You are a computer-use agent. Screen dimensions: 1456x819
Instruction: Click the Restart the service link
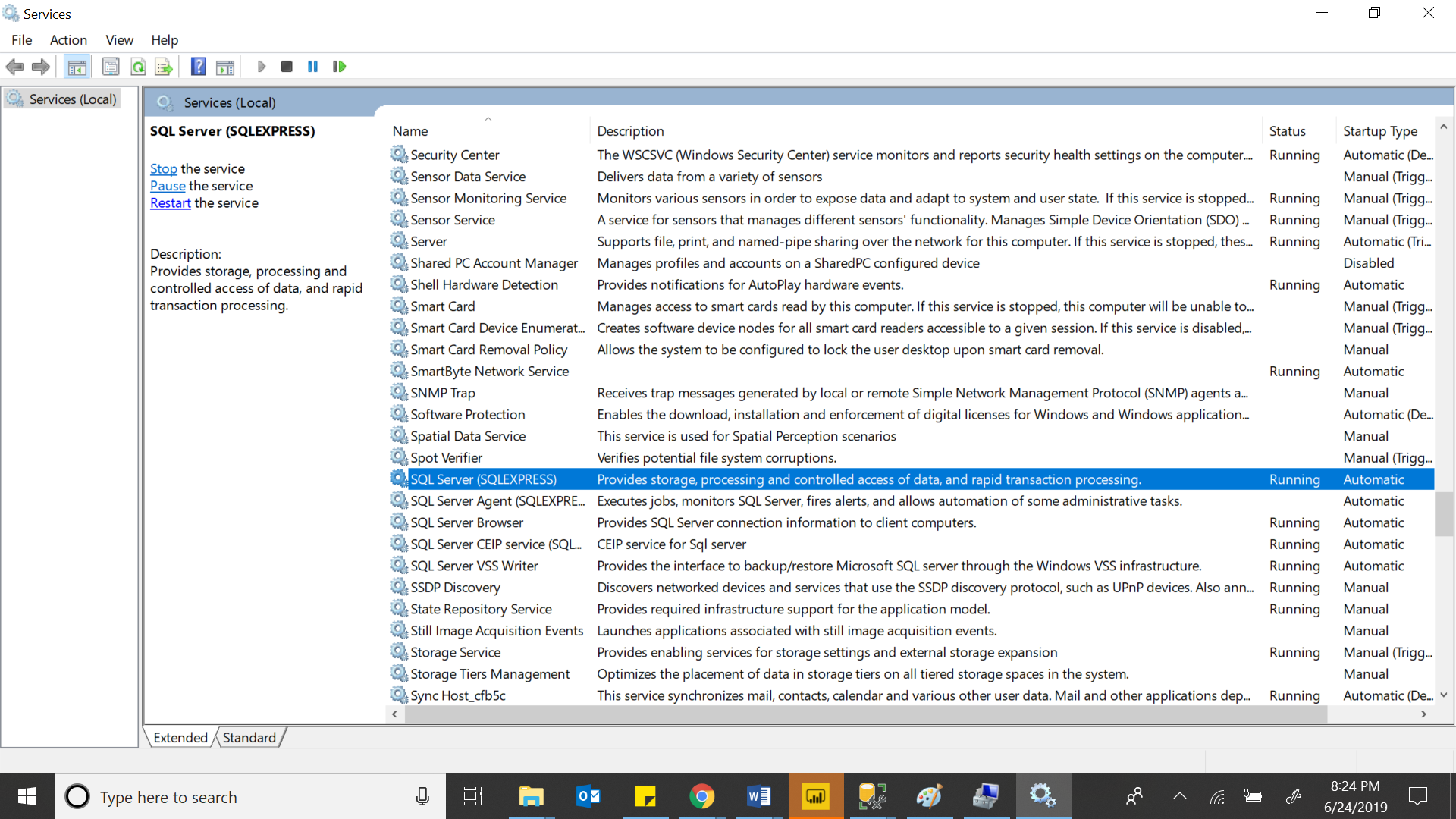[x=170, y=202]
